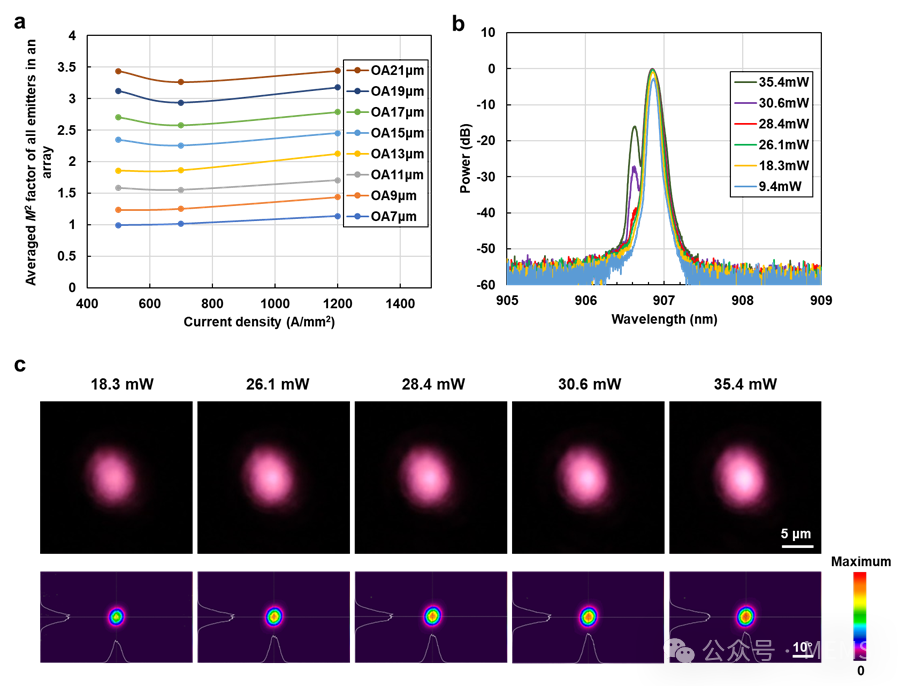Select the OA15µm legend entry
900x686 pixels.
(x=386, y=133)
